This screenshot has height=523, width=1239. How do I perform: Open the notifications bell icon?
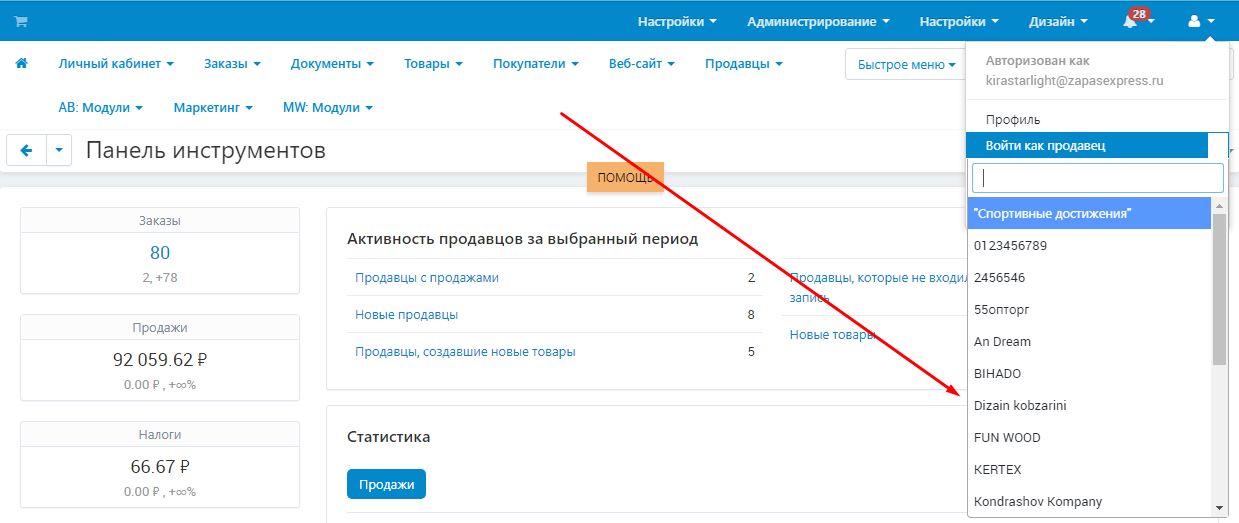[1132, 21]
